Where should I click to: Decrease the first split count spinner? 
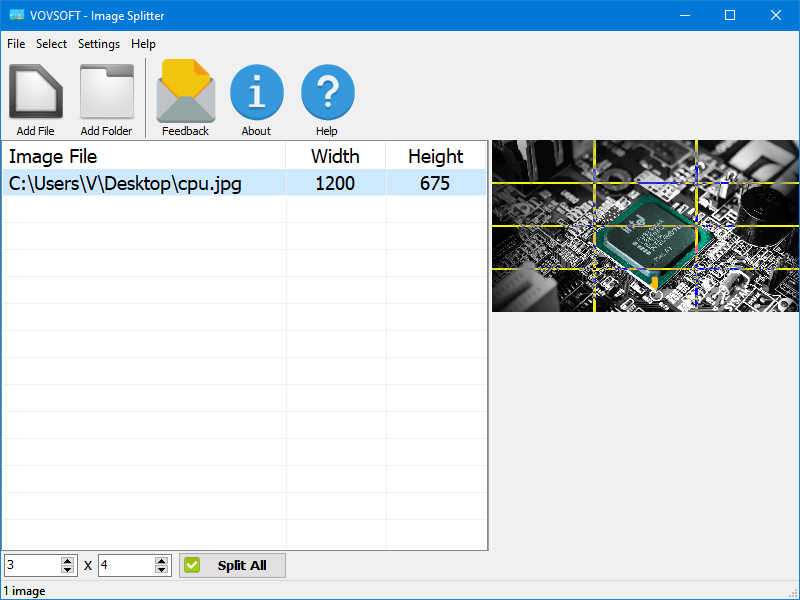(x=68, y=570)
